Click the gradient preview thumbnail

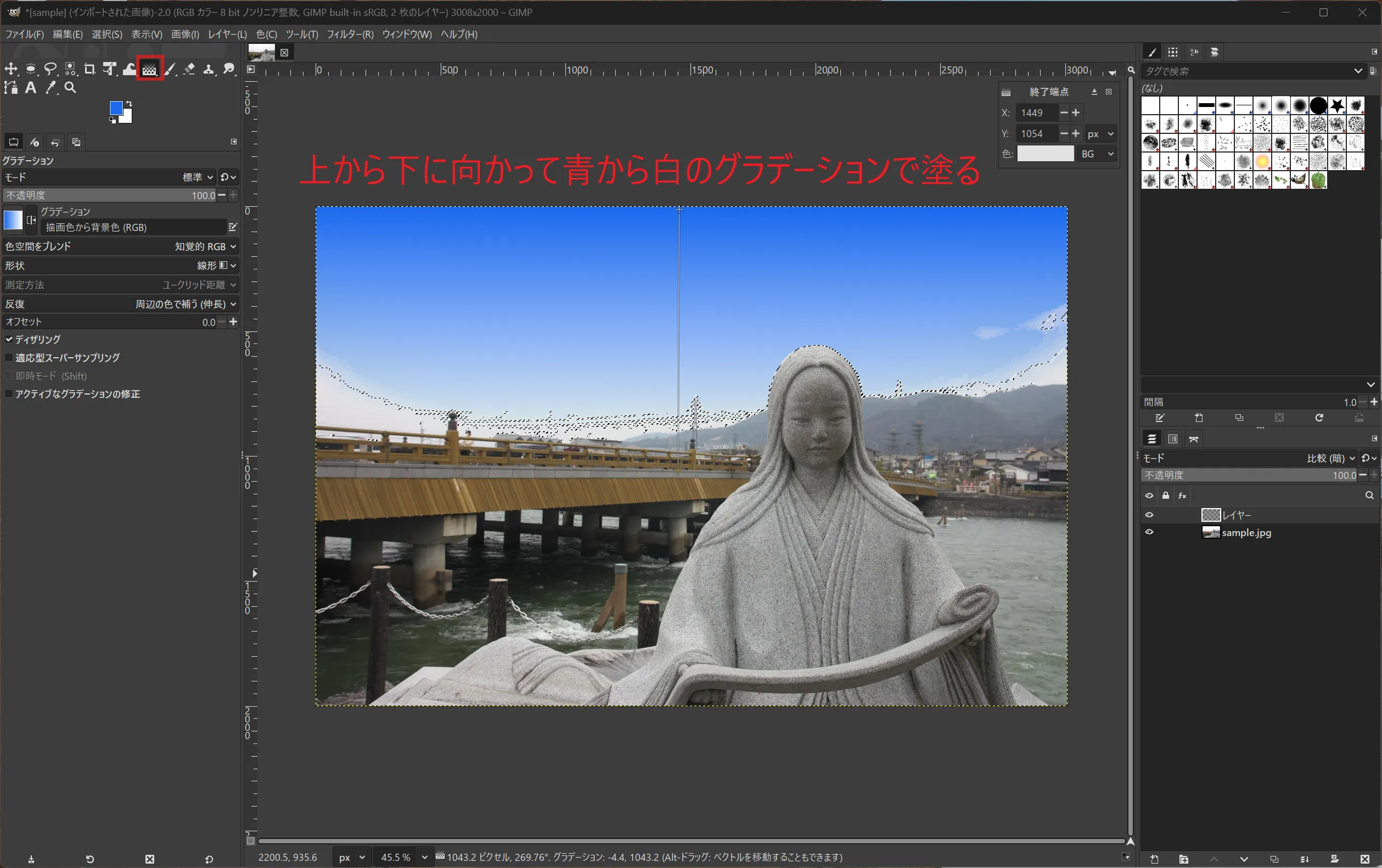pos(13,219)
